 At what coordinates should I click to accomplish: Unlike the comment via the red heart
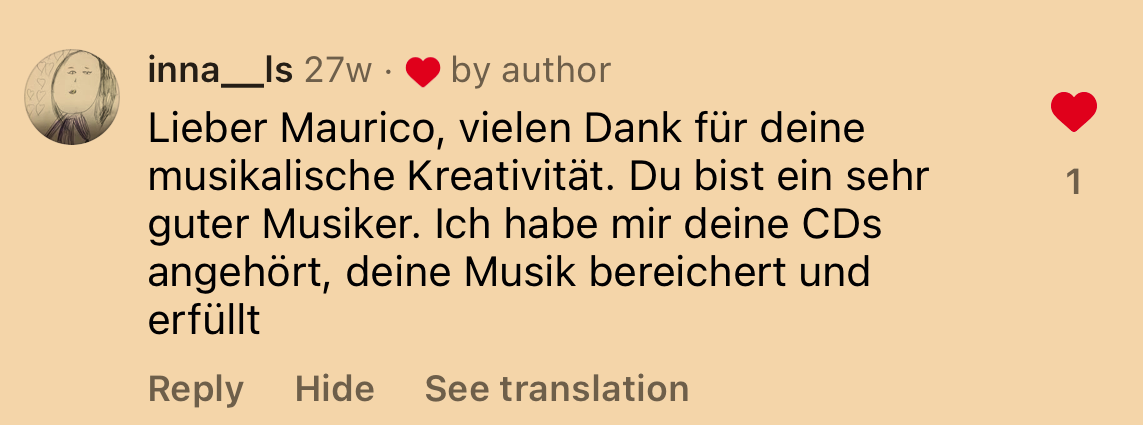click(x=1073, y=112)
